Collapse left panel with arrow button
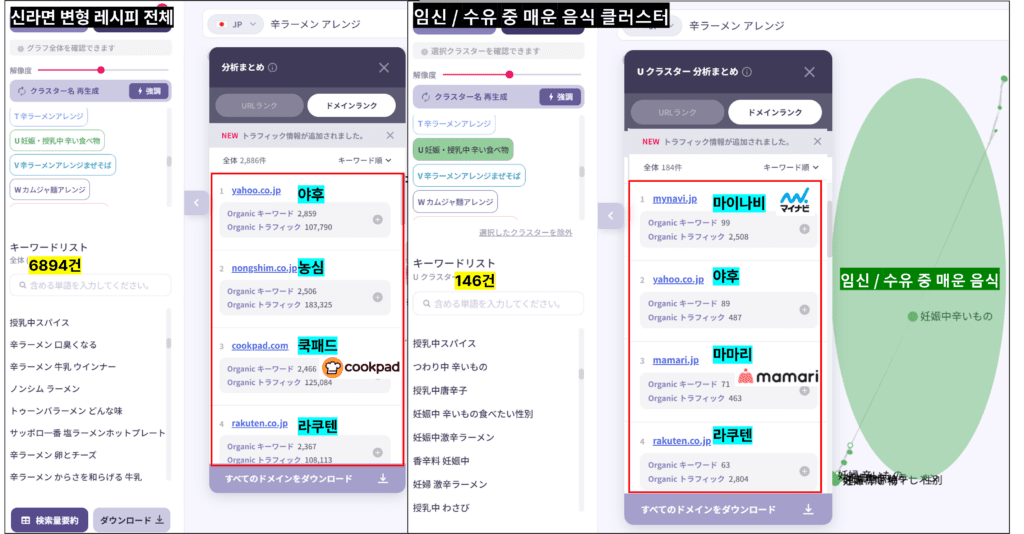Image resolution: width=1024 pixels, height=534 pixels. pyautogui.click(x=197, y=203)
